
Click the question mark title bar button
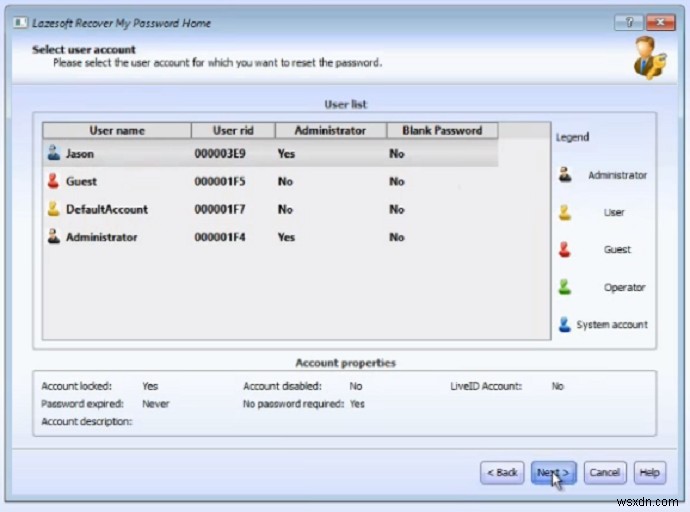click(629, 22)
